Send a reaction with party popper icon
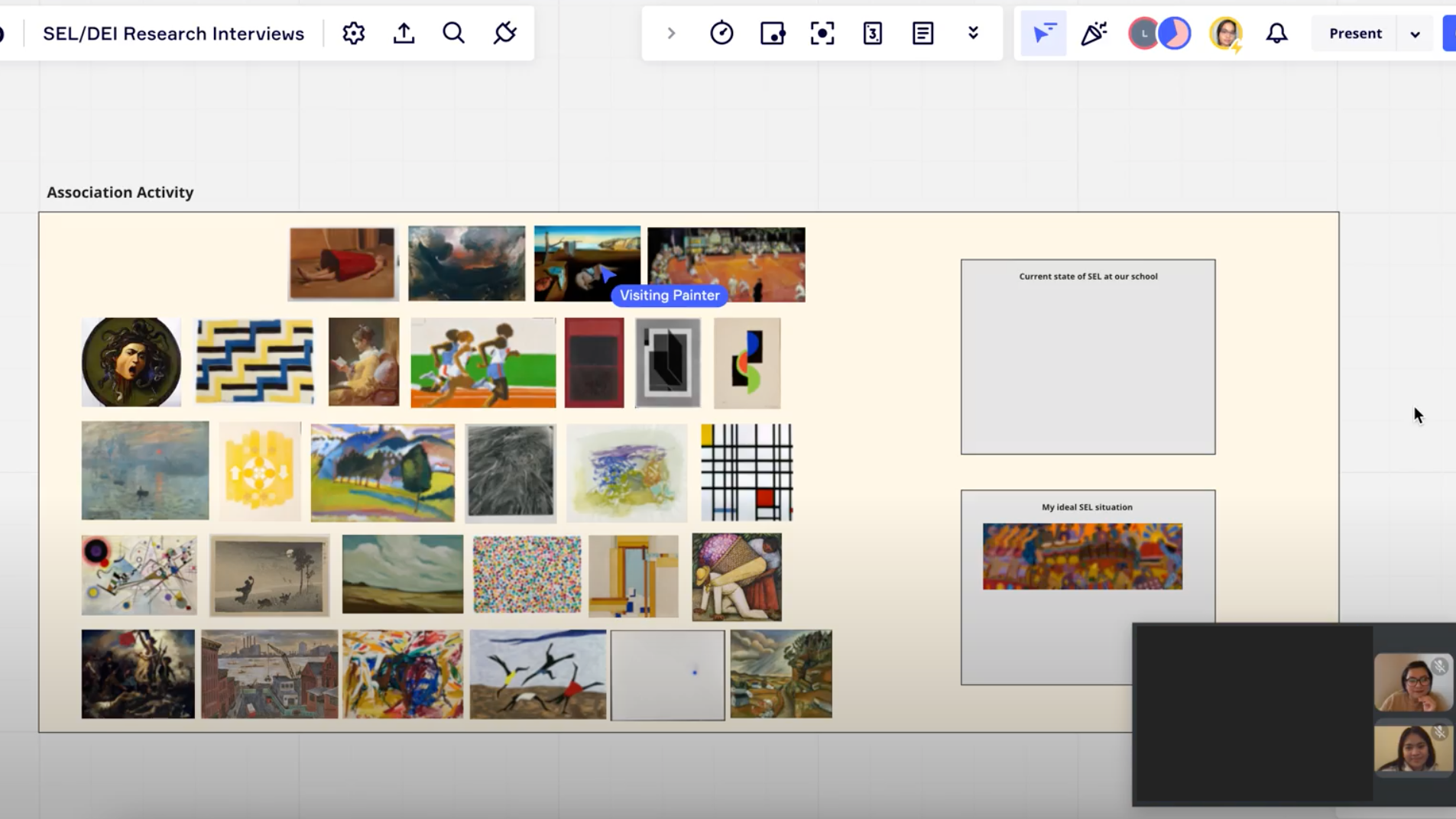This screenshot has width=1456, height=819. 1094,34
